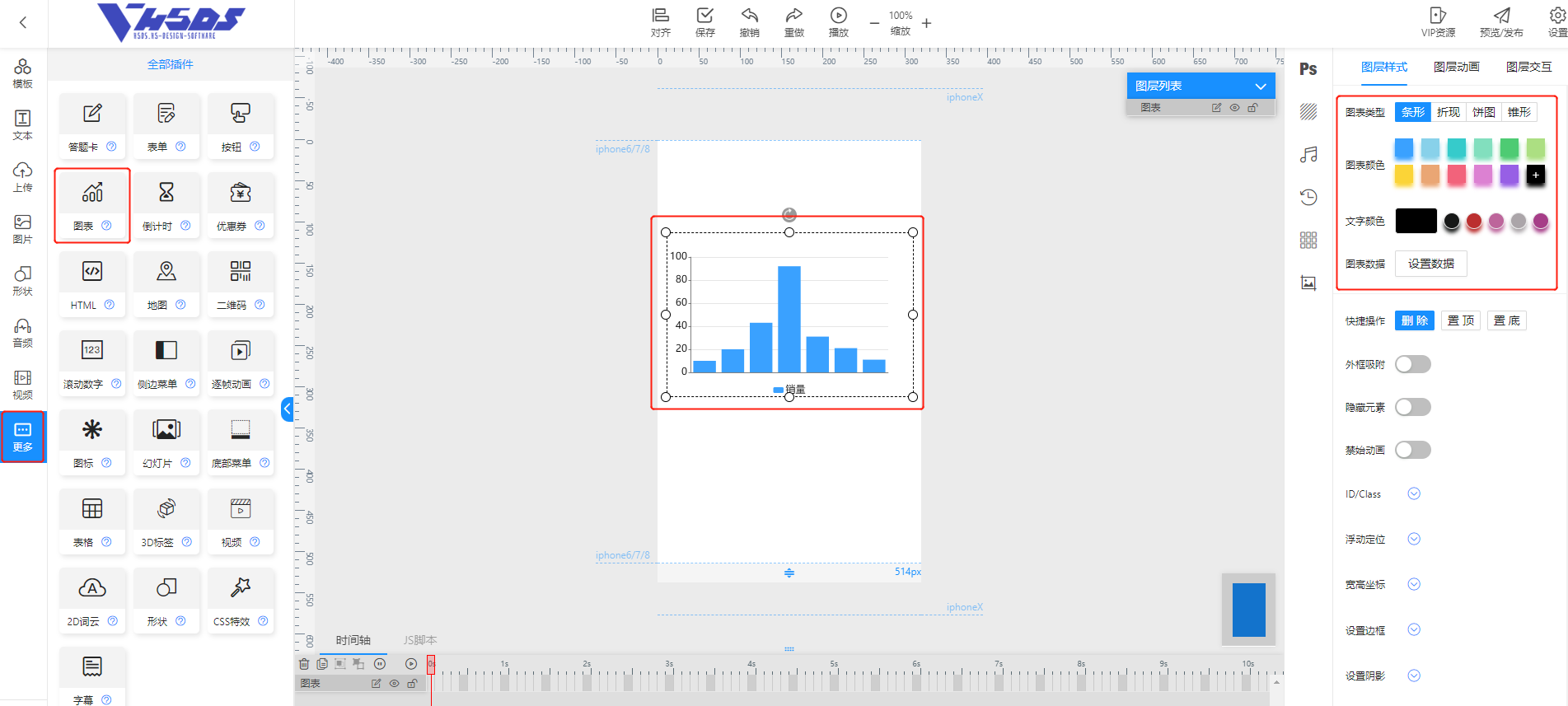Select the 饼图 pie chart type
The image size is (1568, 706).
[x=1484, y=112]
